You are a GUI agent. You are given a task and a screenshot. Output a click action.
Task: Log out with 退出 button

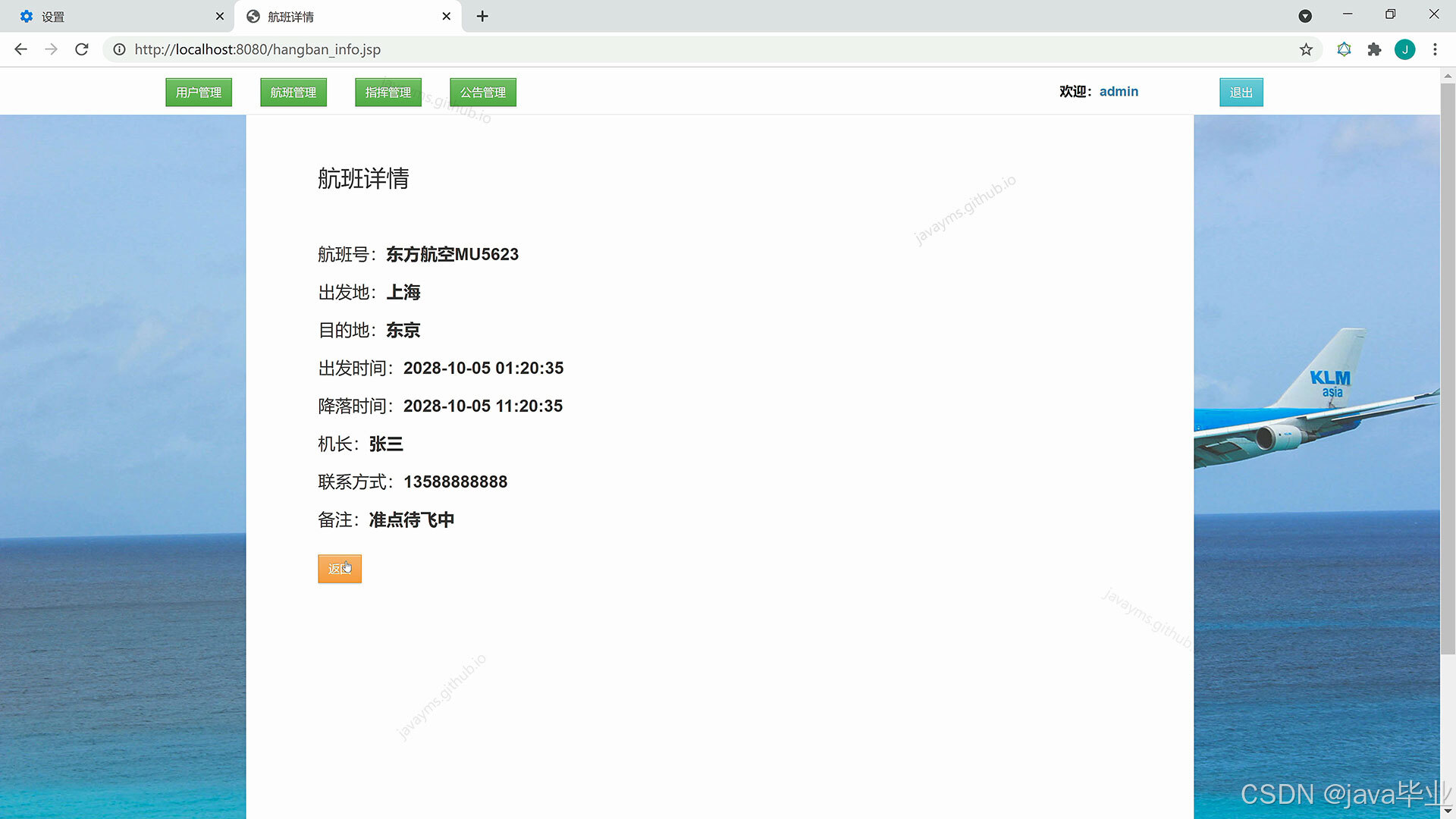[x=1241, y=93]
